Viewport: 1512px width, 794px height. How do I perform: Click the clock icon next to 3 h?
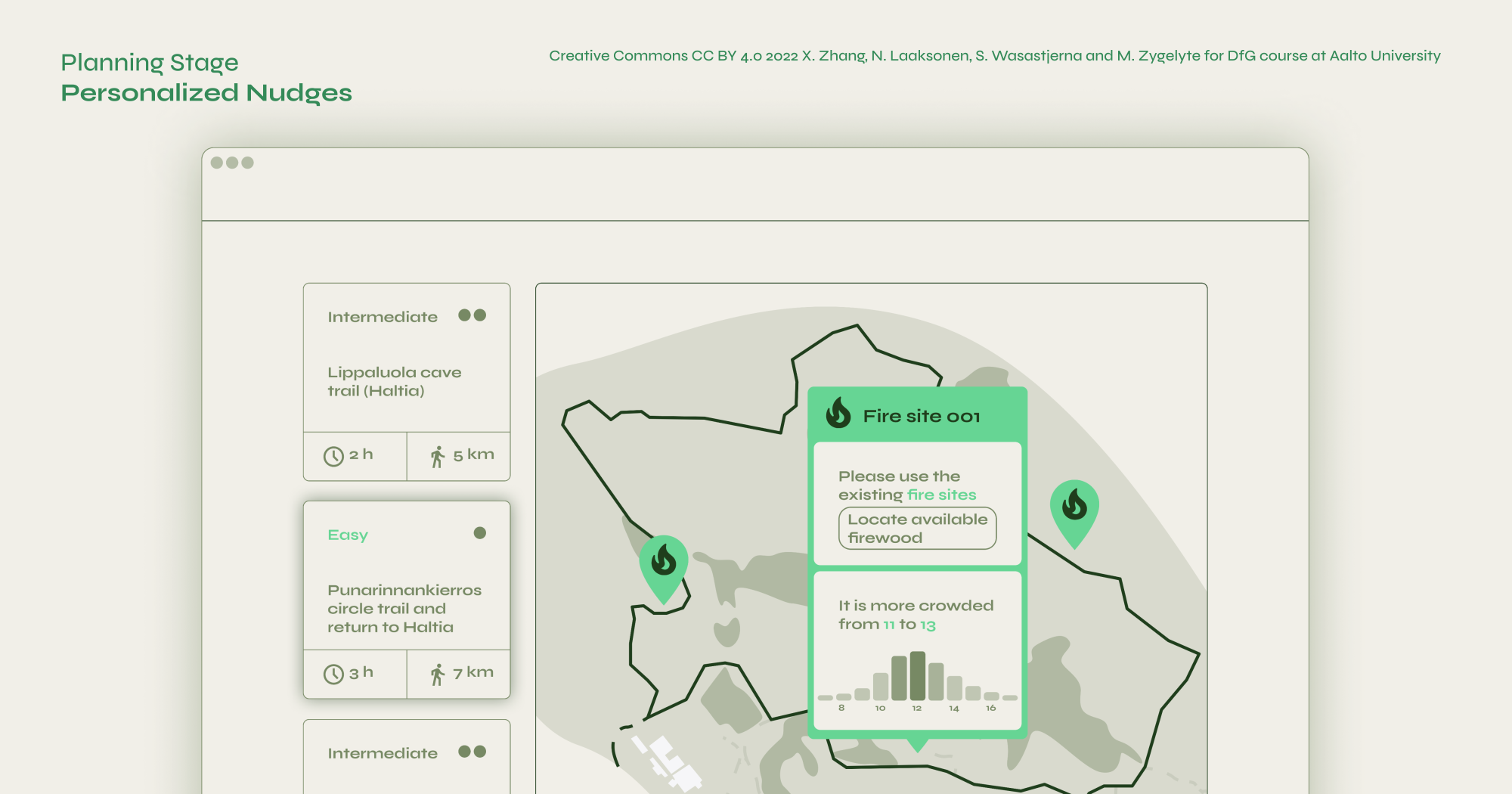click(333, 674)
